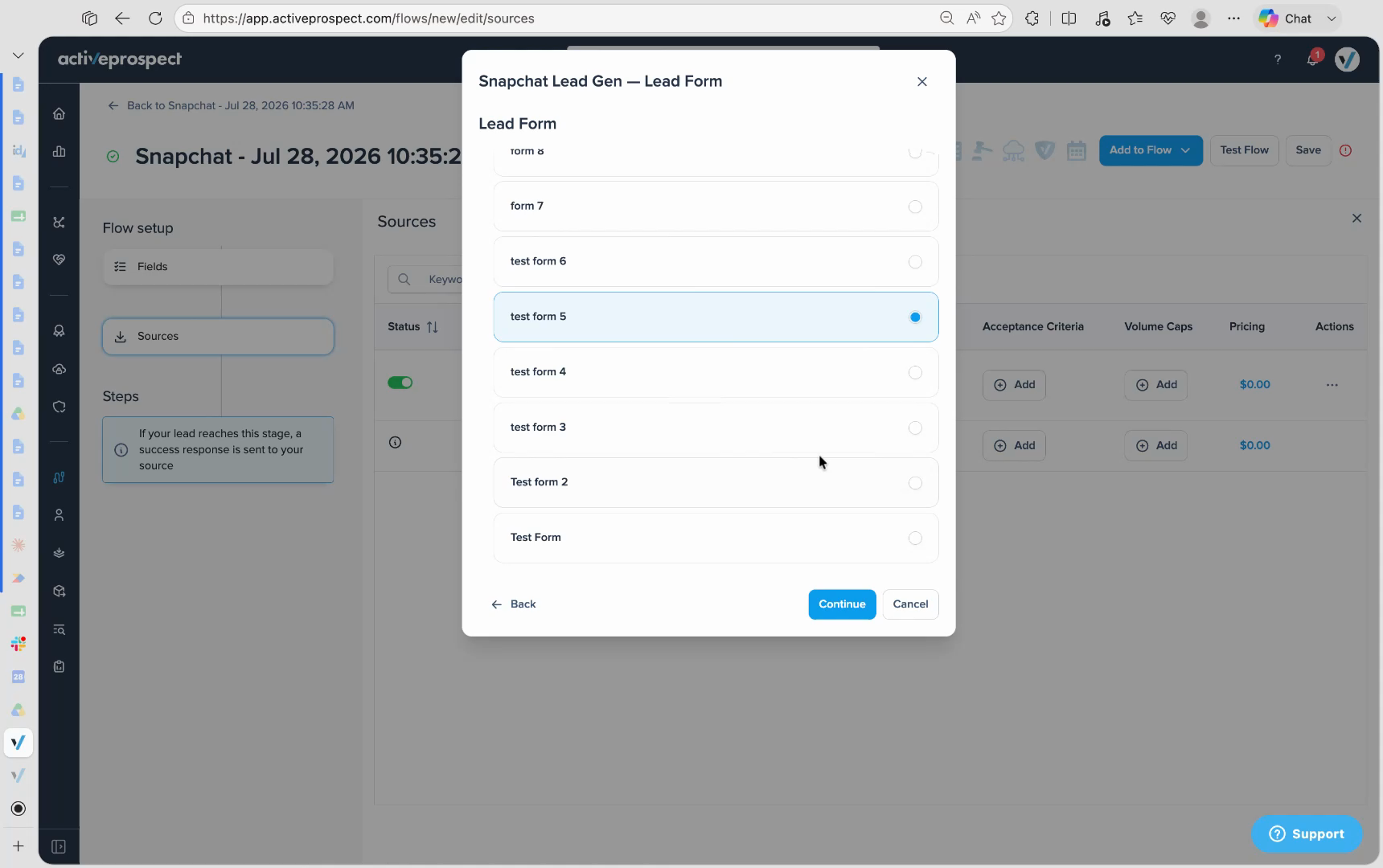This screenshot has height=868, width=1383.
Task: Open notifications bell with red badge
Action: click(x=1313, y=59)
